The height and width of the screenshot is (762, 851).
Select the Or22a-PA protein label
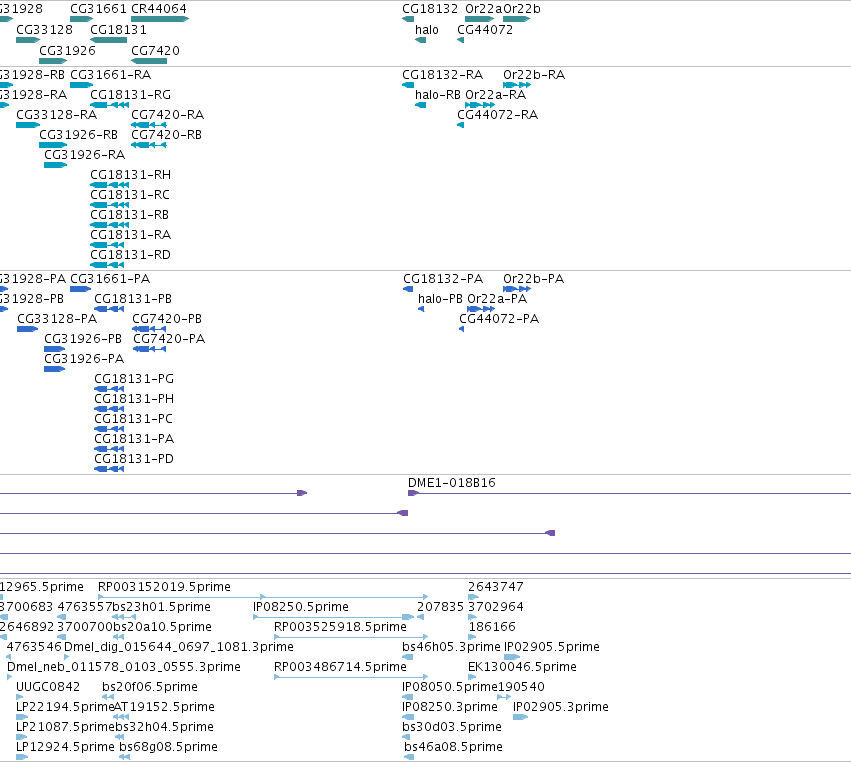497,299
